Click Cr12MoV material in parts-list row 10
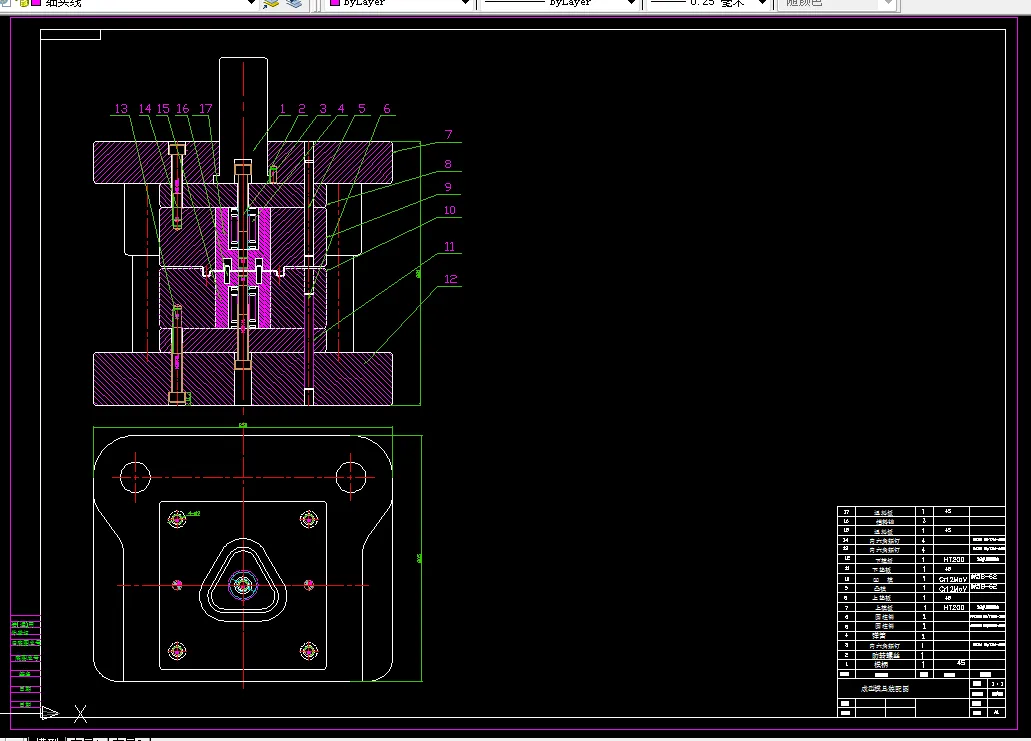 coord(953,579)
